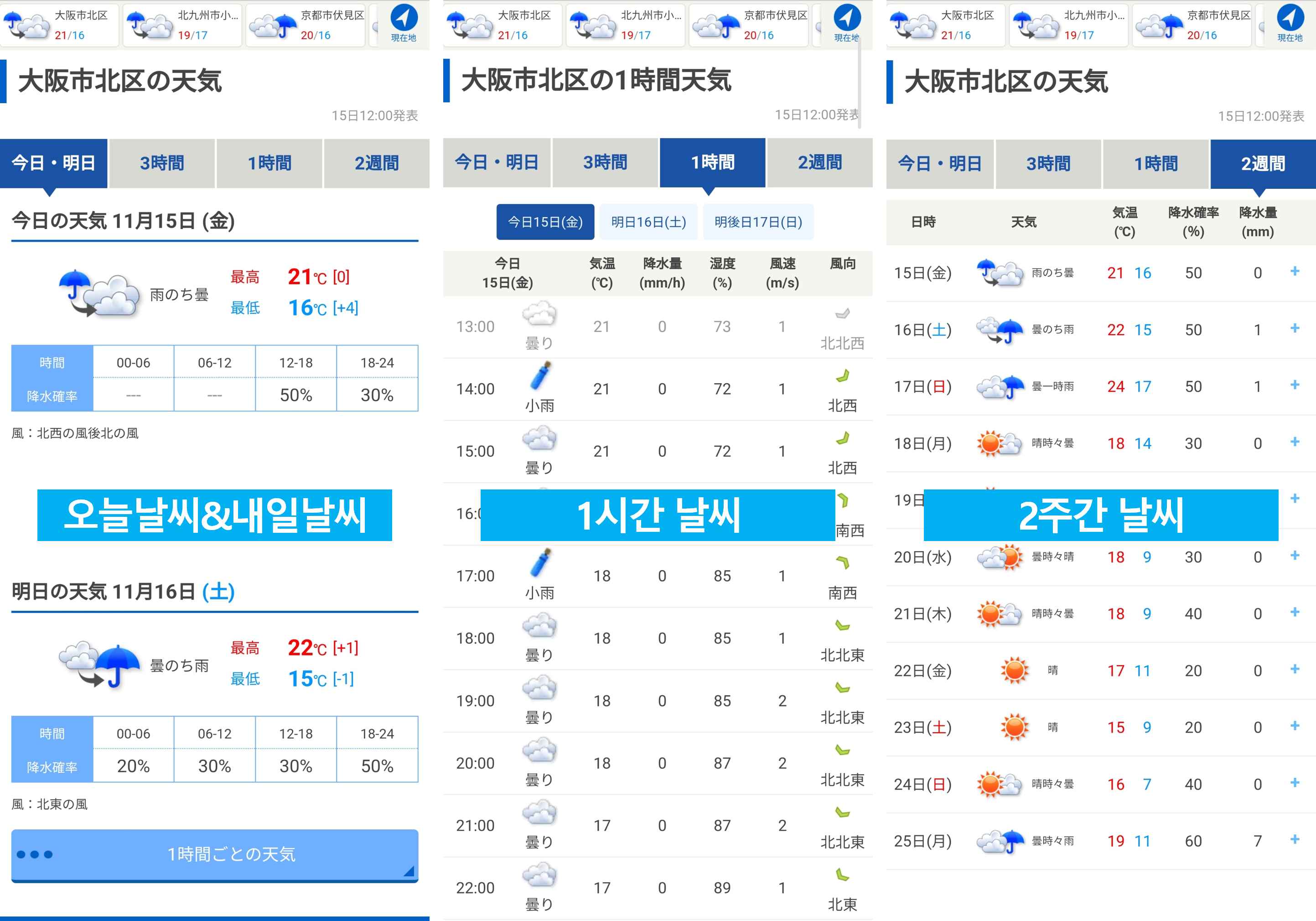Select the 今日15日(金) date option

(545, 222)
